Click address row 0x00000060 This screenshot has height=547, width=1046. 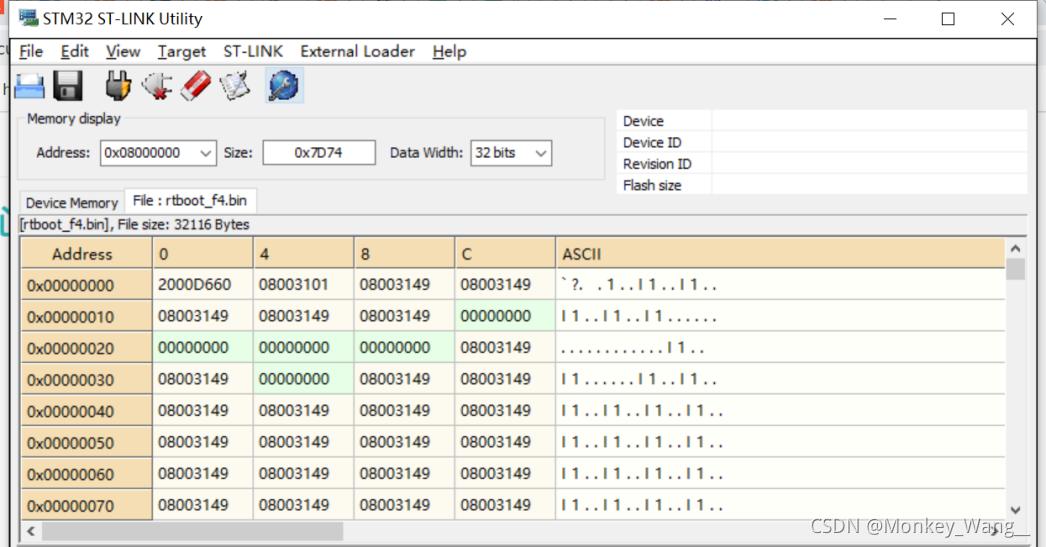click(x=86, y=474)
